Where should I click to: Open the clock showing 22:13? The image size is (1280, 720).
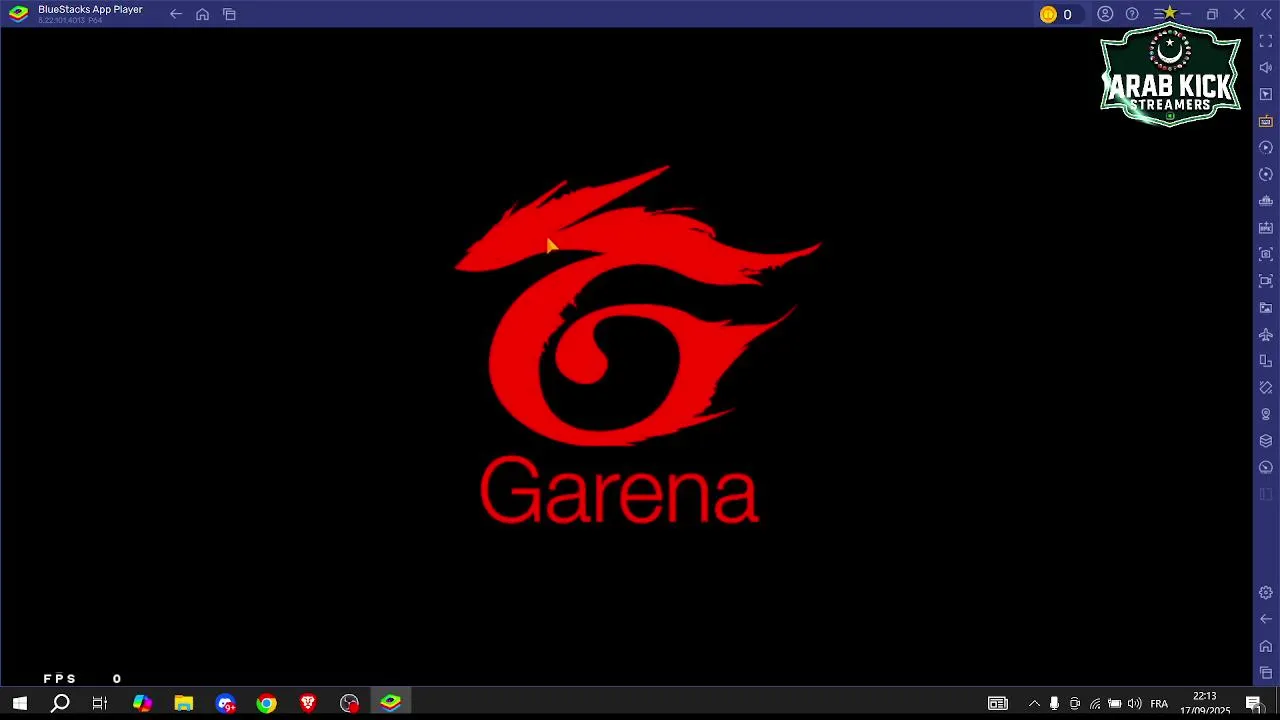(x=1204, y=703)
